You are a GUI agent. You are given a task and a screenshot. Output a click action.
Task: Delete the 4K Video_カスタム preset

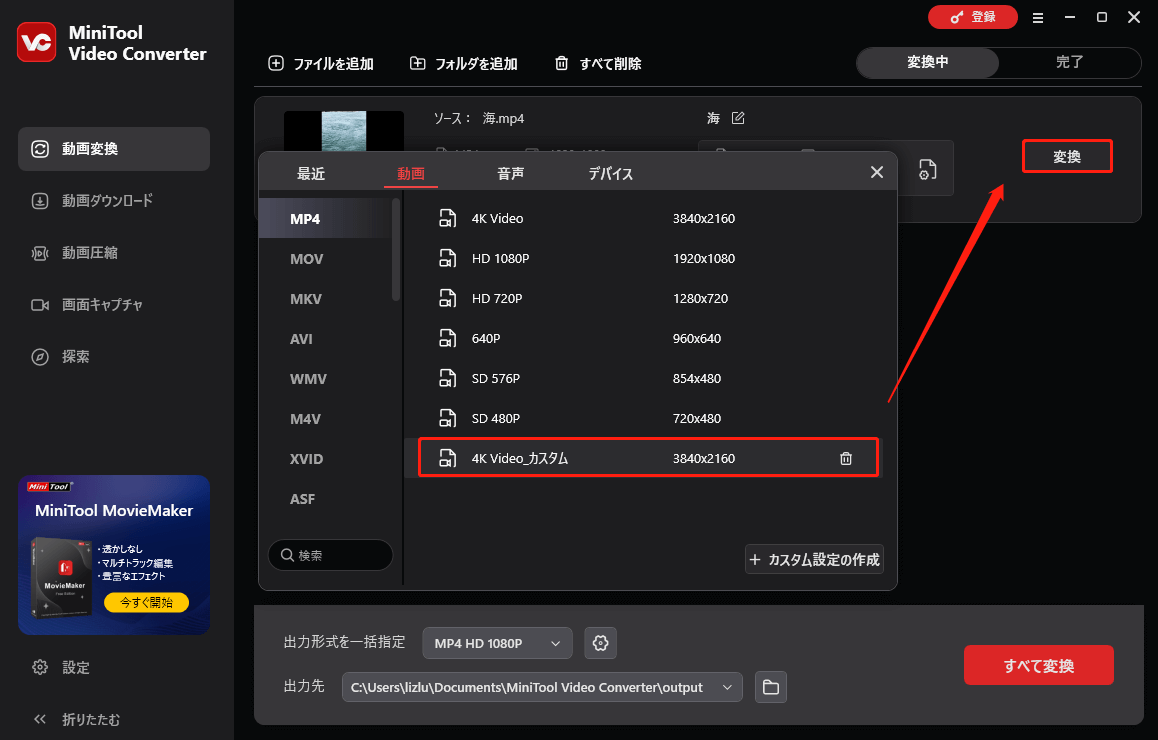click(x=846, y=459)
